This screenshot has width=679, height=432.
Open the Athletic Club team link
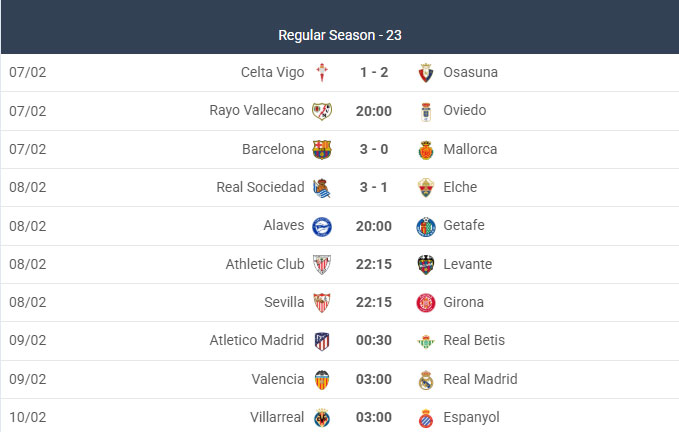click(x=264, y=264)
